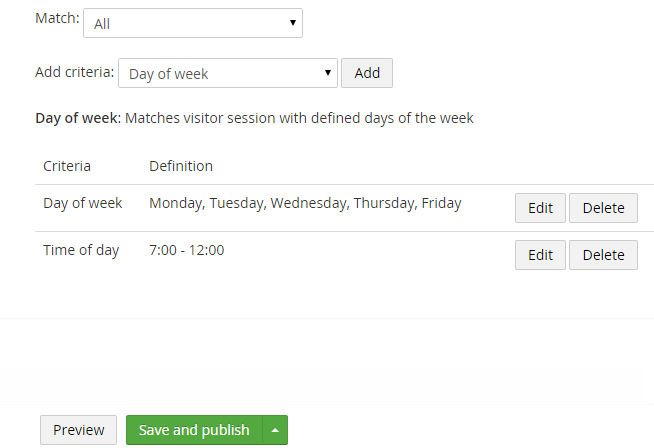
Task: Edit the Day of week criteria
Action: [540, 208]
